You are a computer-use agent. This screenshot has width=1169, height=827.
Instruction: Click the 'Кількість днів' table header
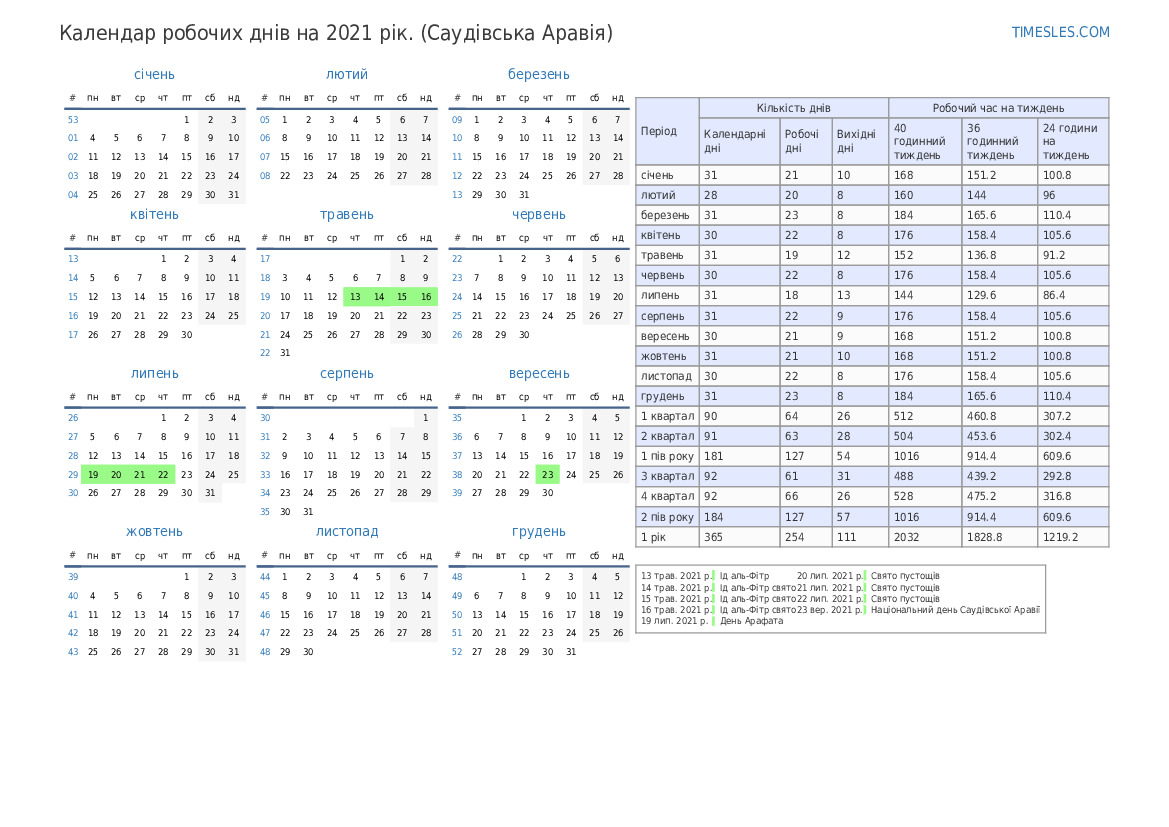(793, 108)
